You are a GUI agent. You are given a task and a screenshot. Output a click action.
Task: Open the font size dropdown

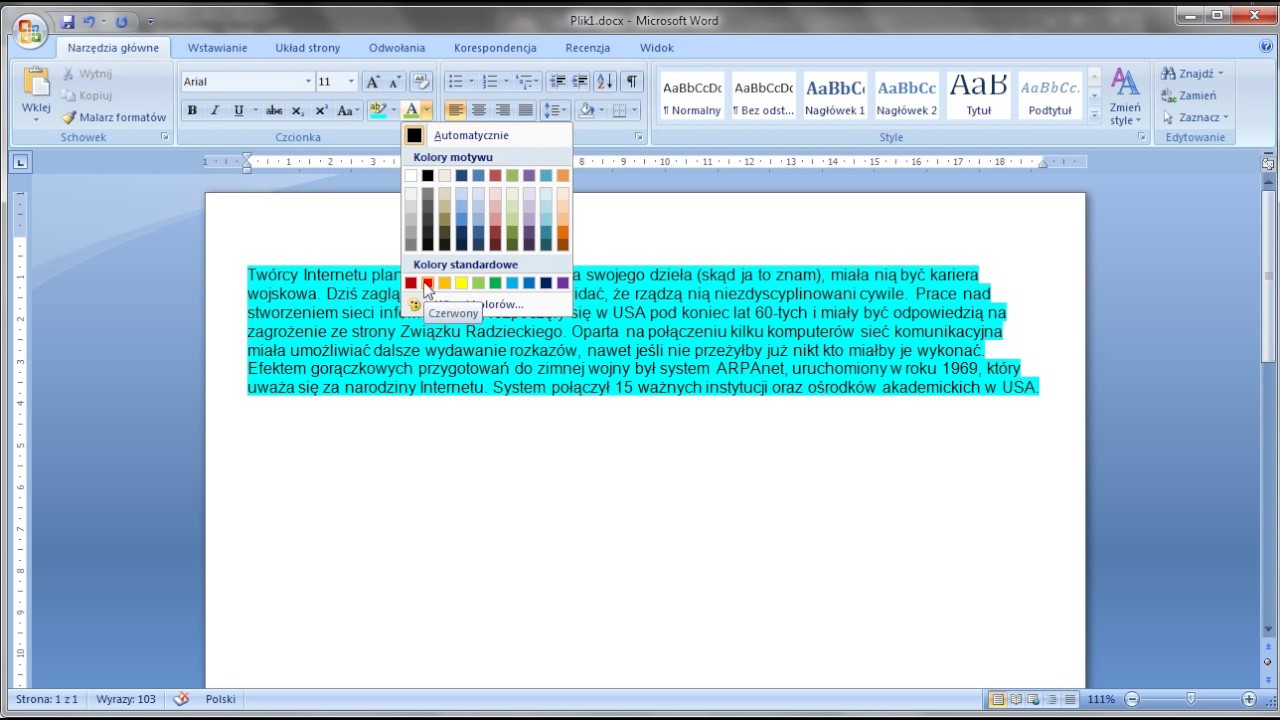[x=350, y=81]
